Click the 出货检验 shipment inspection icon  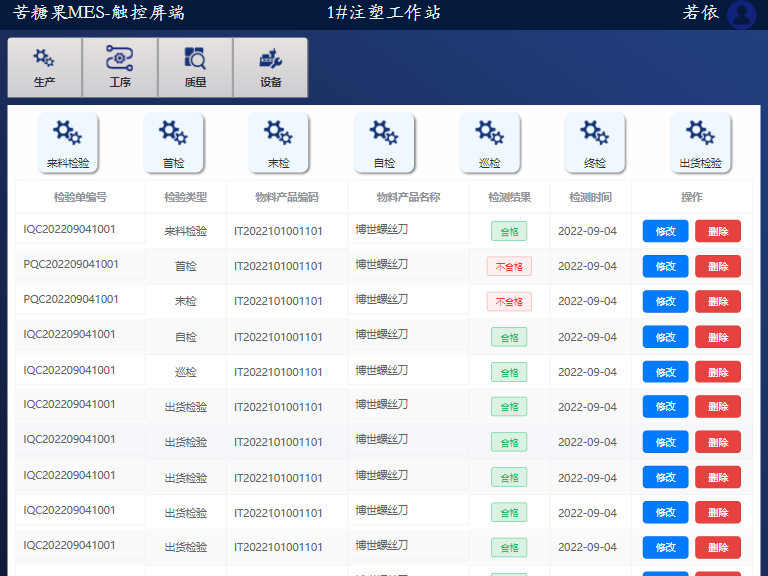point(700,142)
